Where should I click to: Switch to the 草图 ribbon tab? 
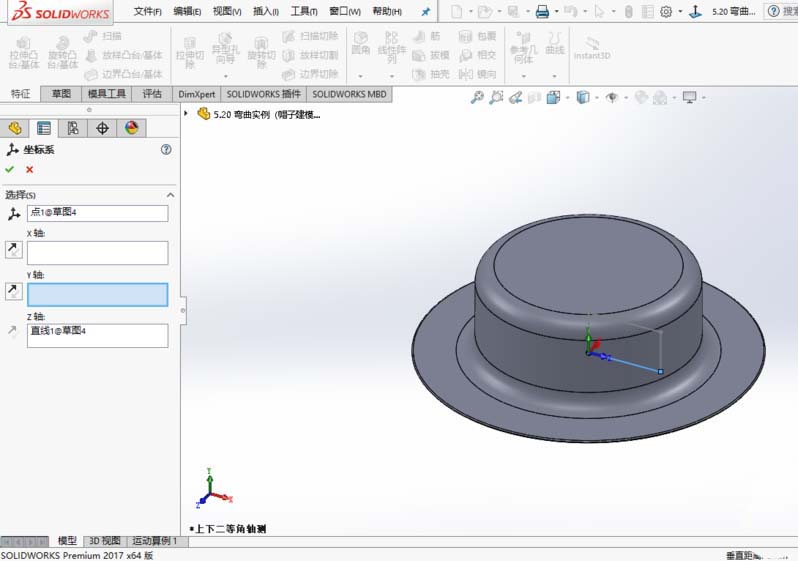[x=61, y=94]
